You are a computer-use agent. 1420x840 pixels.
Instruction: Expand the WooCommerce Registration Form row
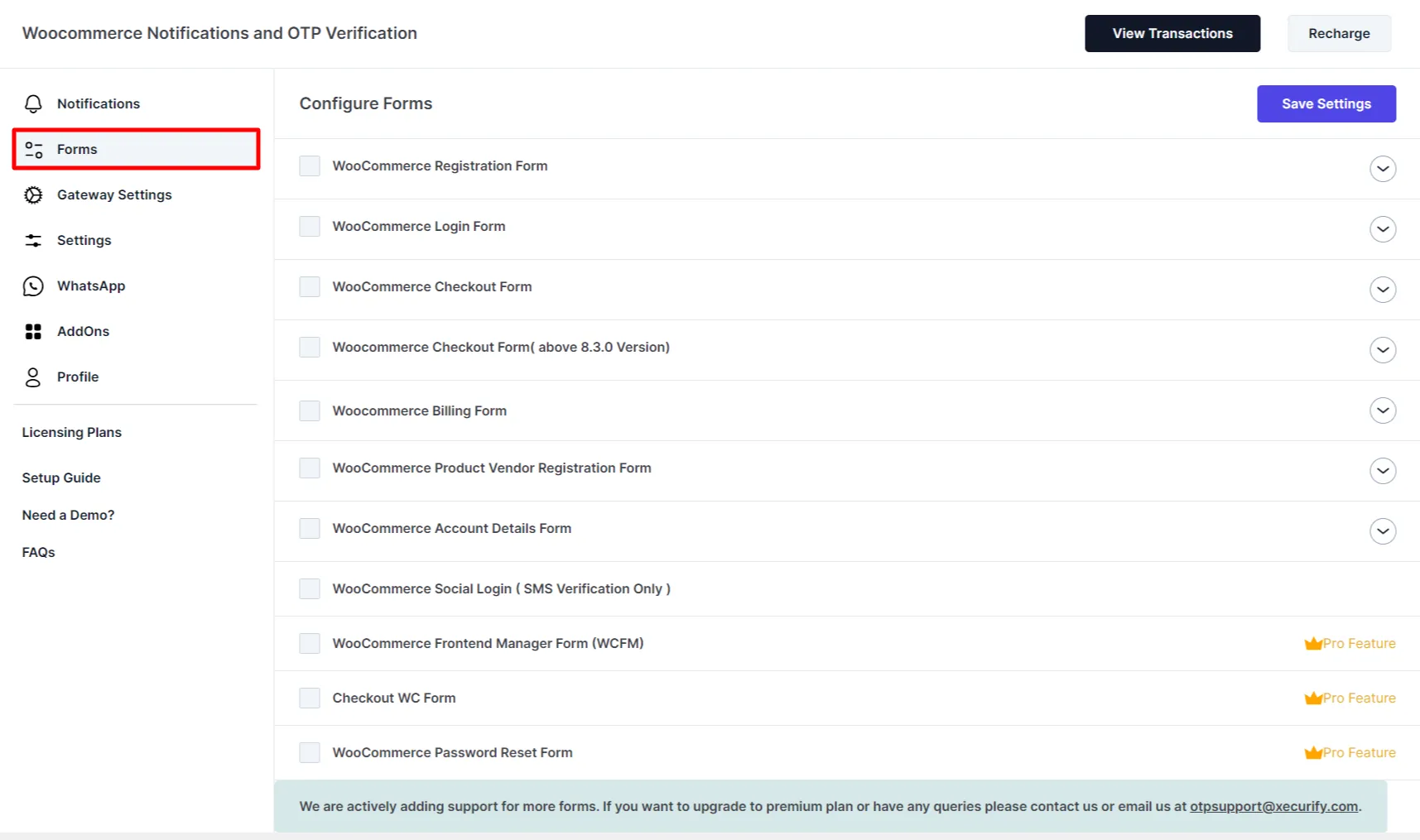(x=1383, y=168)
